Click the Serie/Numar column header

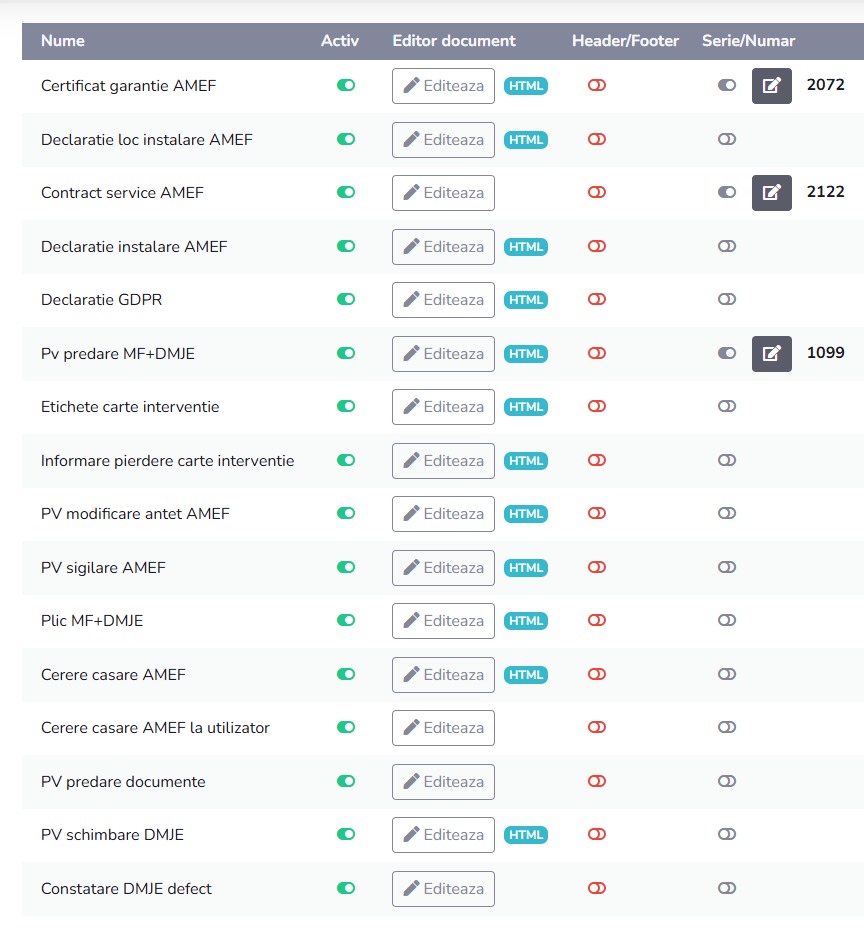(x=748, y=41)
